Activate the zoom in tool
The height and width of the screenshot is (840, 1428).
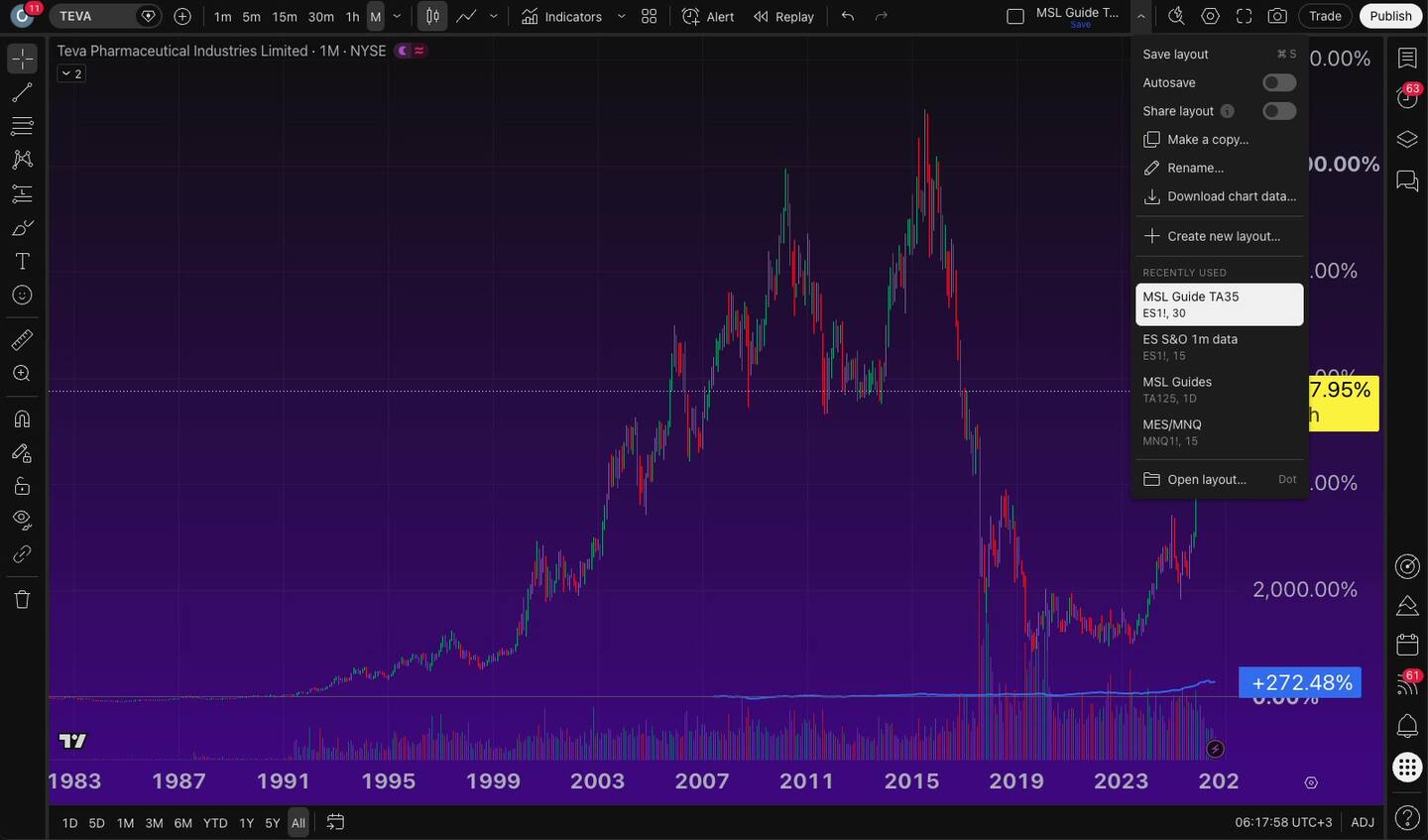22,374
